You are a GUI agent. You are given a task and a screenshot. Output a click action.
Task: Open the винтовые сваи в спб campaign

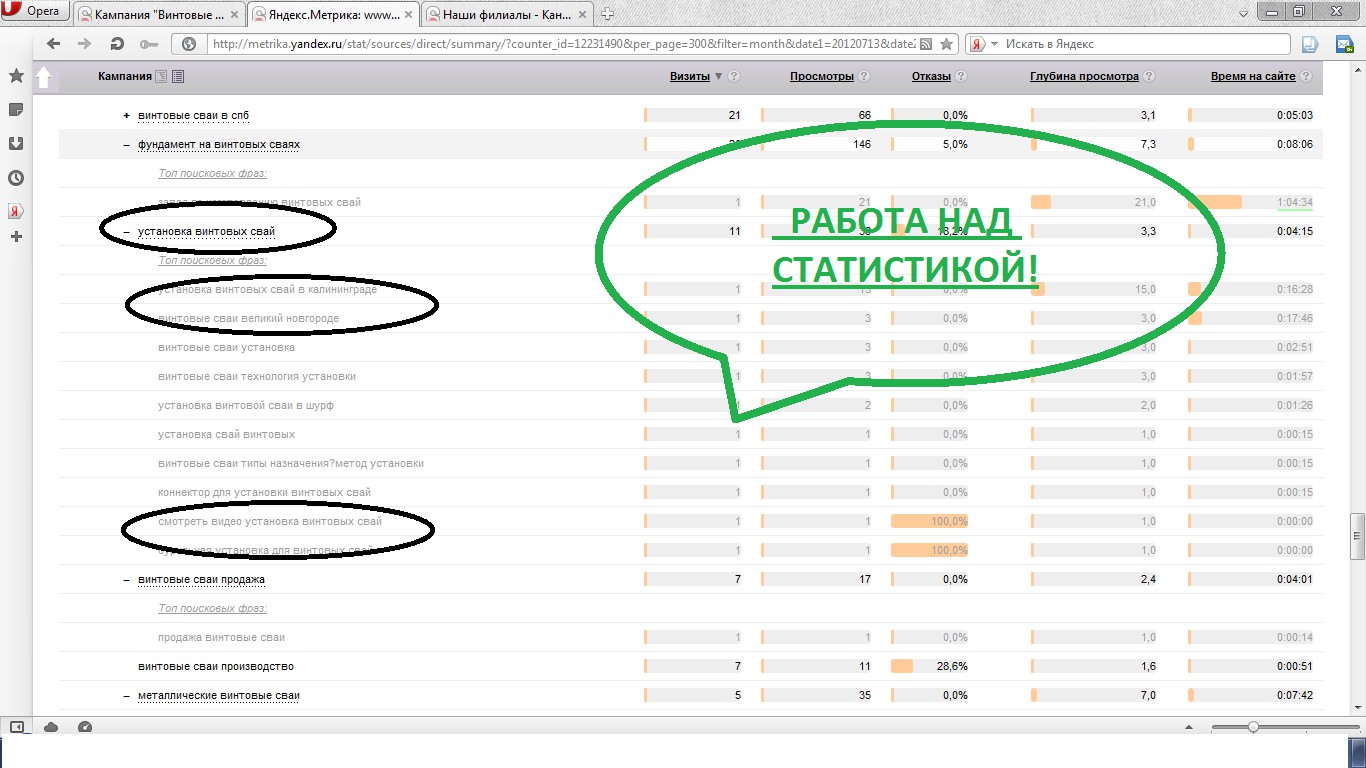[196, 115]
